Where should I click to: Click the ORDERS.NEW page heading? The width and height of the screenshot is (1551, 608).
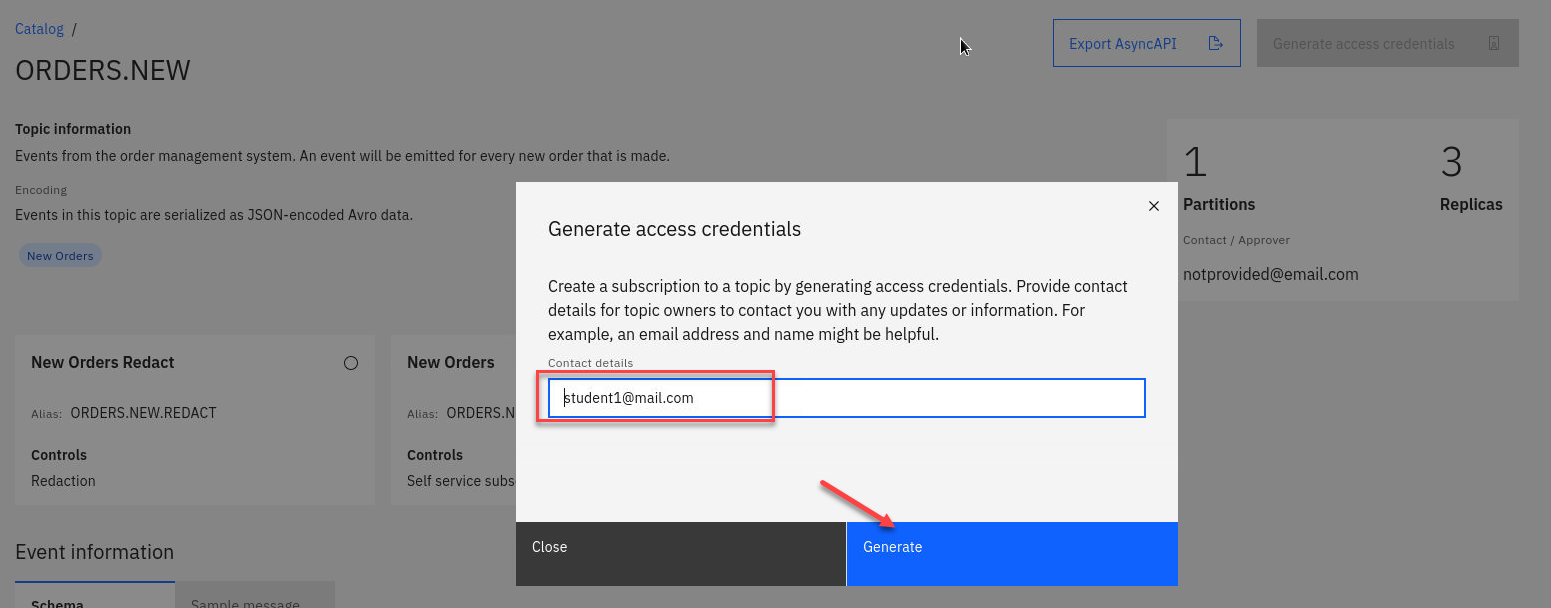103,71
